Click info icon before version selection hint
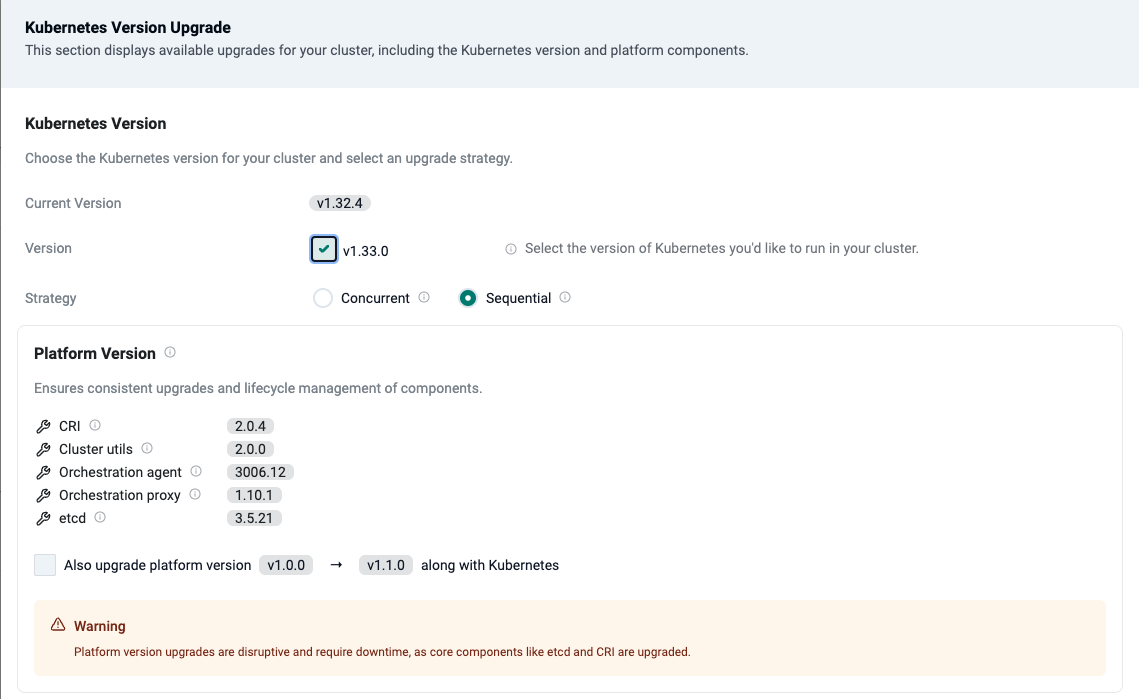The width and height of the screenshot is (1139, 699). (511, 249)
